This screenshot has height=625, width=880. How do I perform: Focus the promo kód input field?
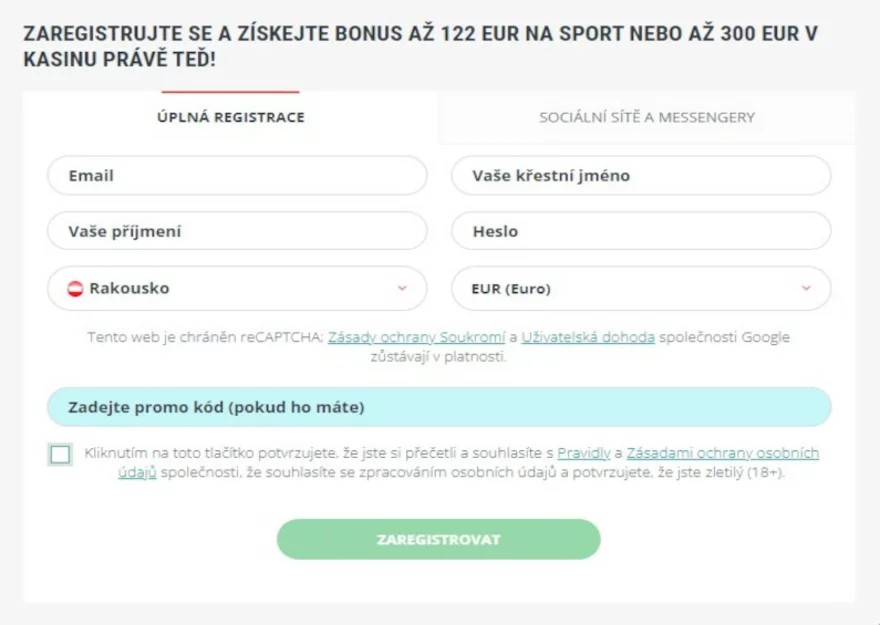click(x=438, y=407)
